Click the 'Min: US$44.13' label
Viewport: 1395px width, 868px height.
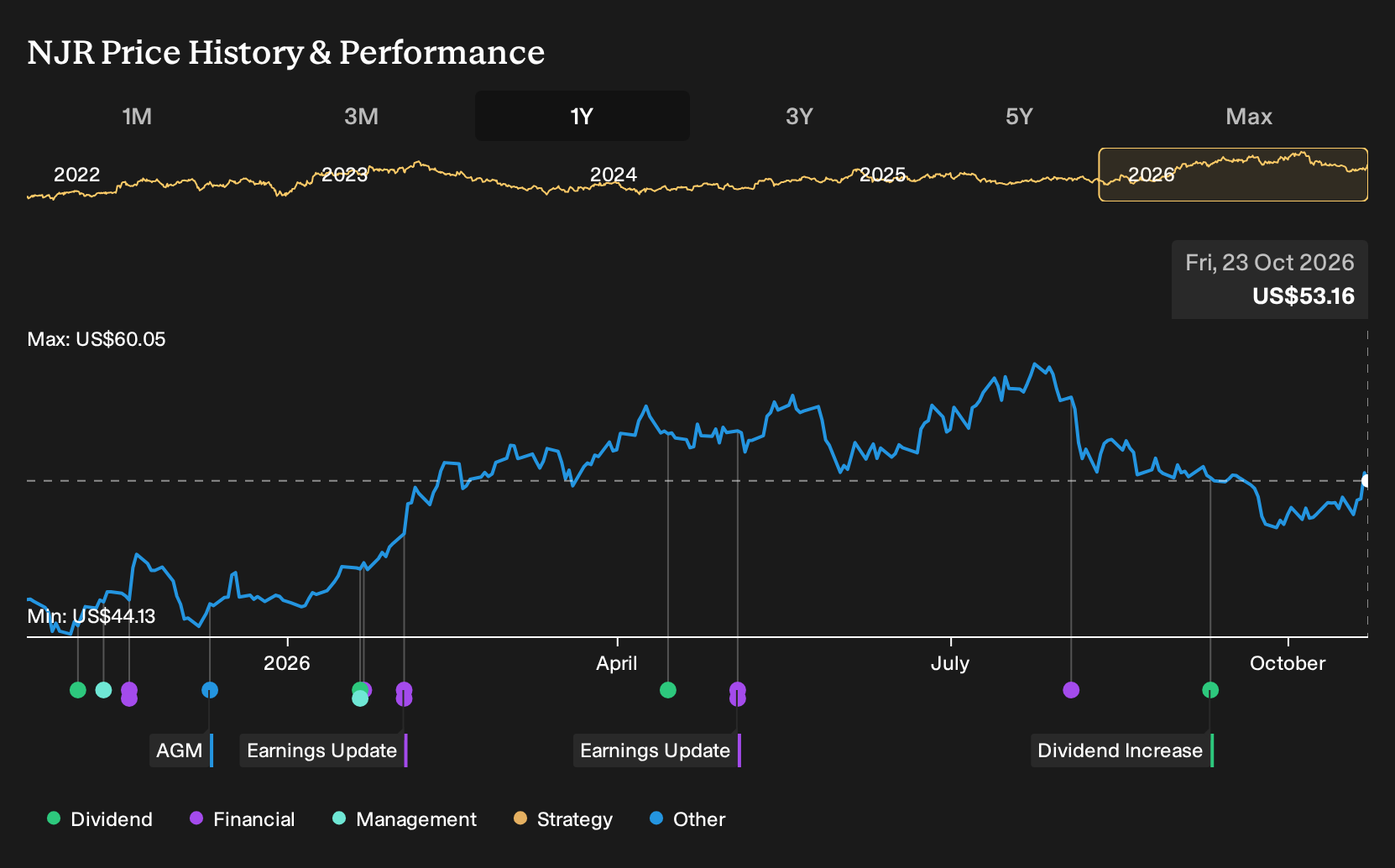[91, 616]
